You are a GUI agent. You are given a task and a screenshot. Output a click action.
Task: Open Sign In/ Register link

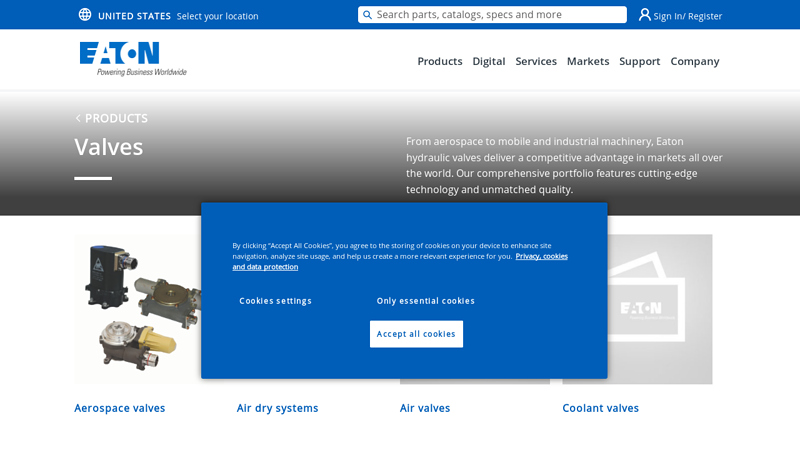click(688, 16)
